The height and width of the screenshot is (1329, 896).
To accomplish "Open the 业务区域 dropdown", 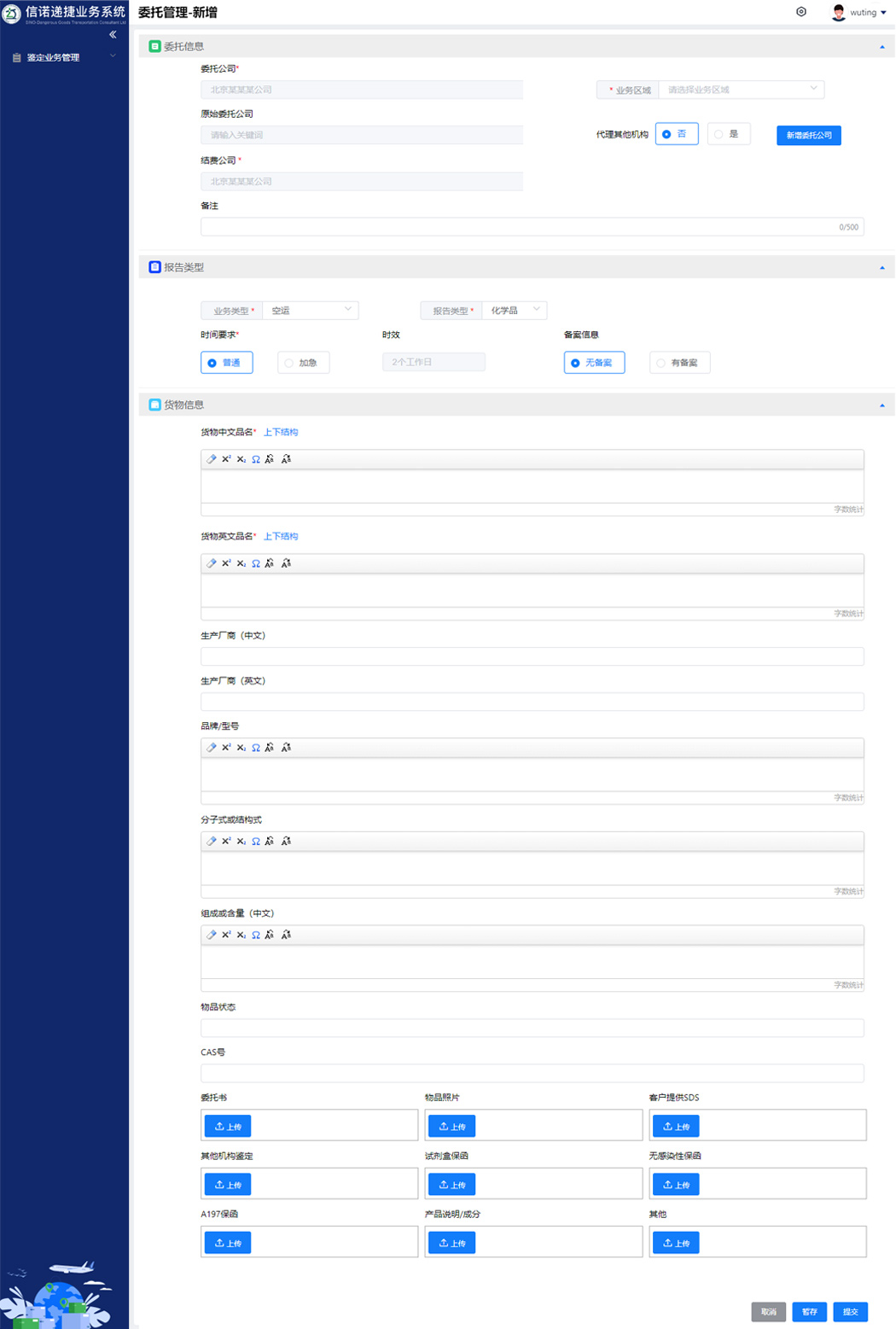I will click(x=741, y=90).
